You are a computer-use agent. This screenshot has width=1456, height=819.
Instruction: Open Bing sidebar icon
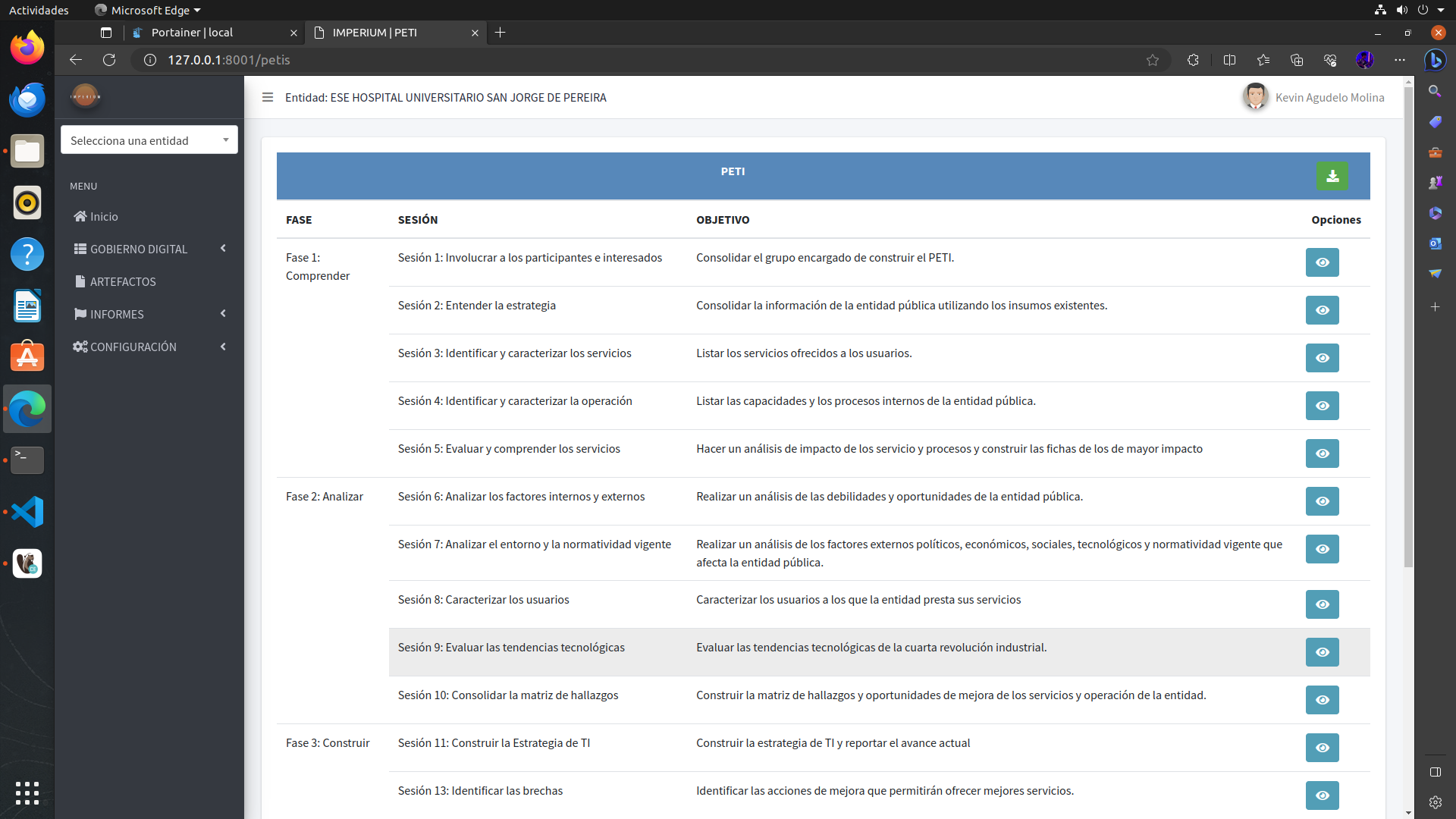click(x=1435, y=60)
